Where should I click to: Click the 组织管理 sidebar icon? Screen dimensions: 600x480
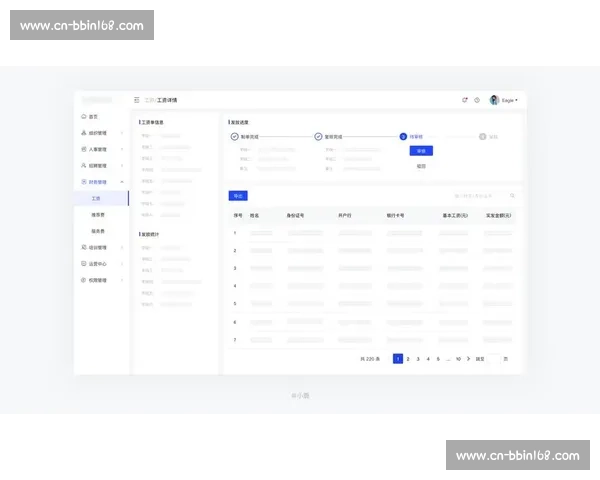pyautogui.click(x=83, y=133)
